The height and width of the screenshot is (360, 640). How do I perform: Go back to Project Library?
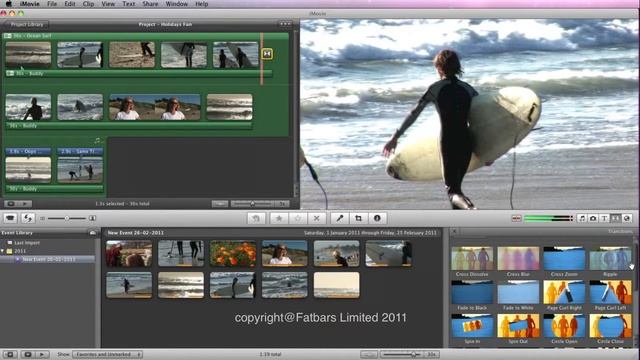26,24
